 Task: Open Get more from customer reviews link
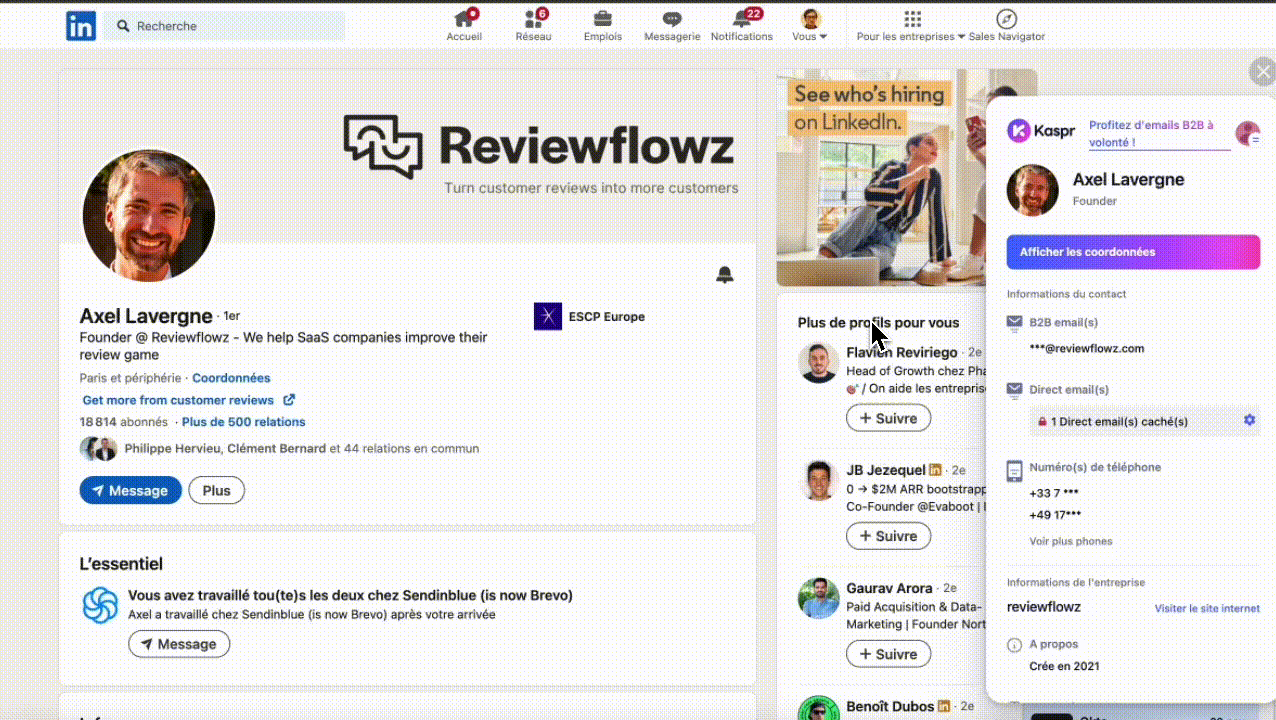coord(188,400)
